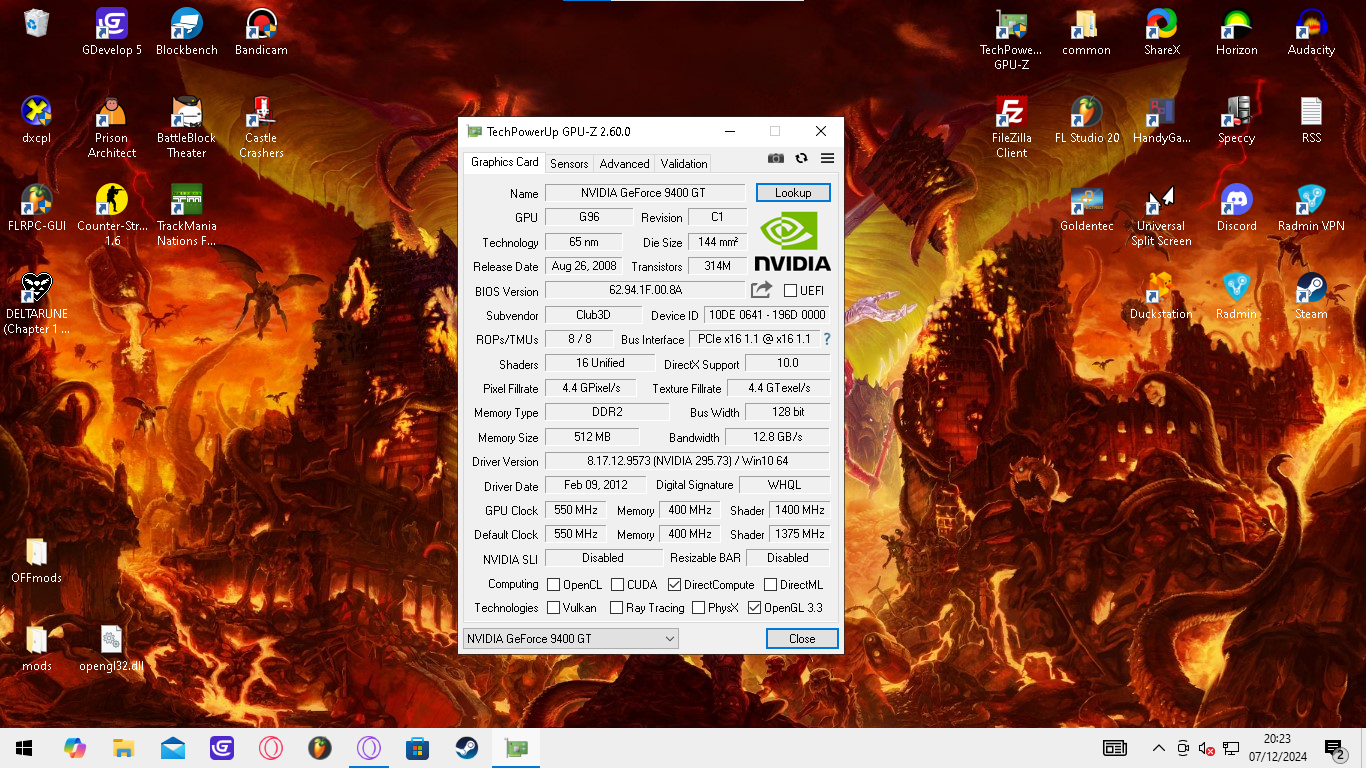Switch to the Advanced tab
This screenshot has width=1366, height=768.
(624, 164)
